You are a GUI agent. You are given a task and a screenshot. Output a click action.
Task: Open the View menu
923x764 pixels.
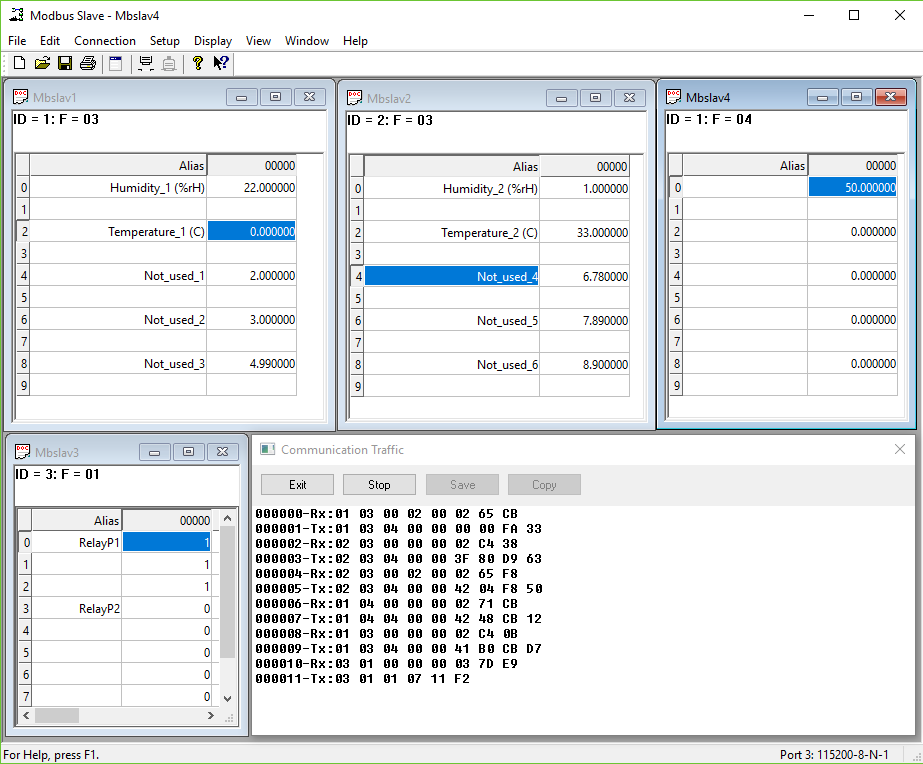coord(258,41)
